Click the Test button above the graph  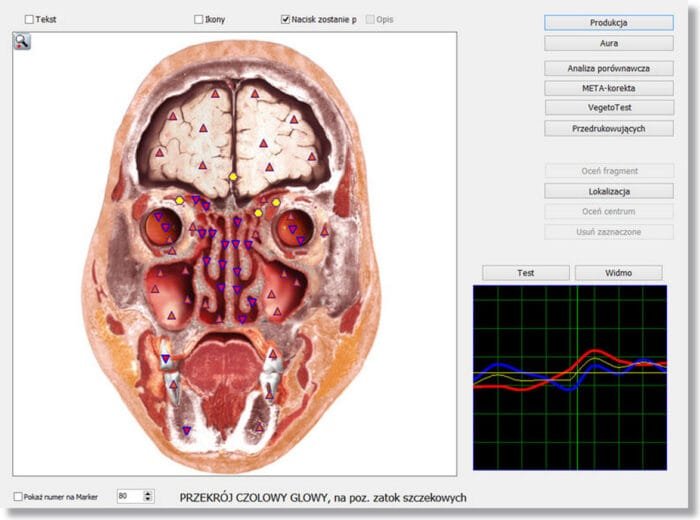pos(525,272)
